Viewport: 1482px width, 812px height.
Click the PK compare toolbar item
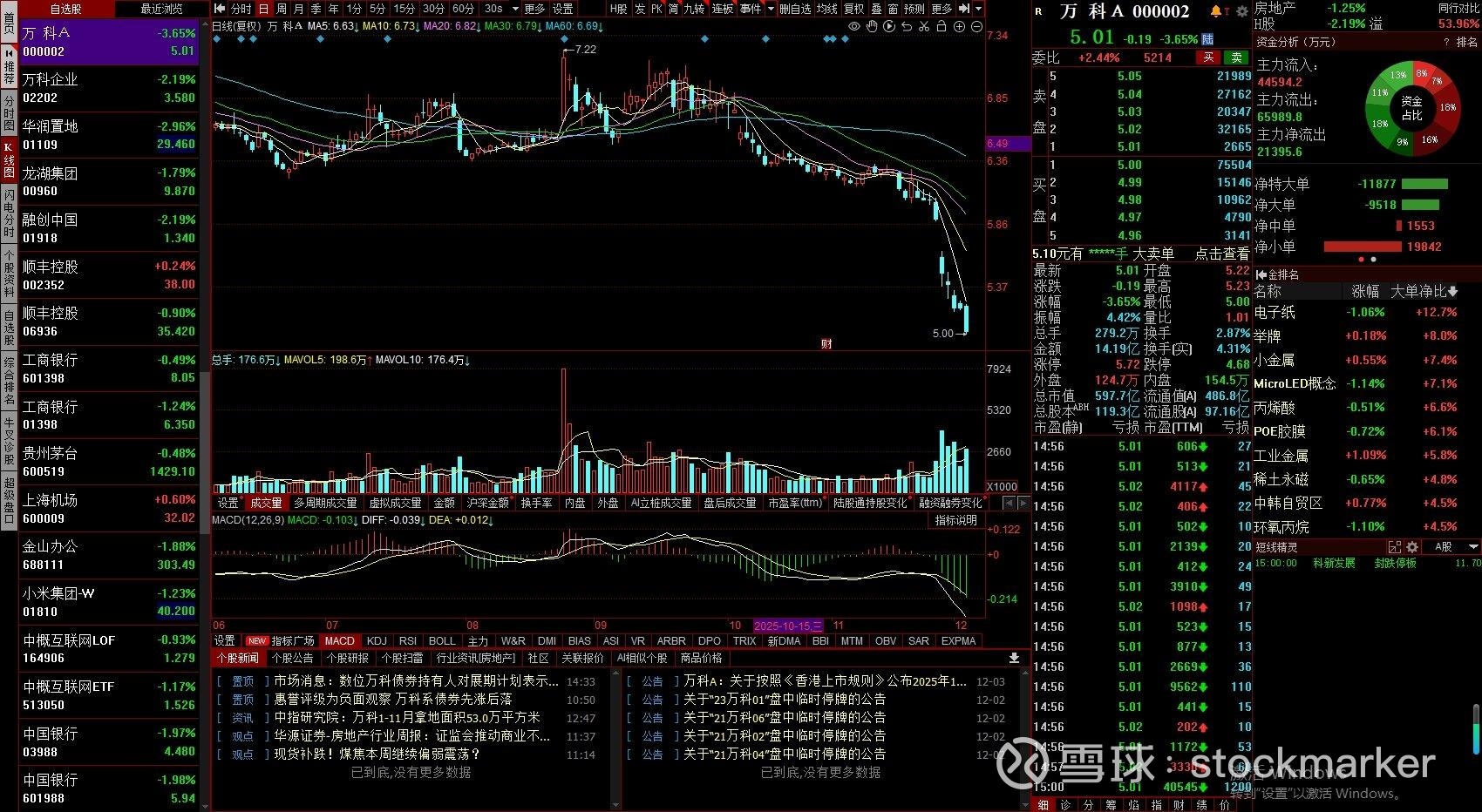pyautogui.click(x=657, y=9)
